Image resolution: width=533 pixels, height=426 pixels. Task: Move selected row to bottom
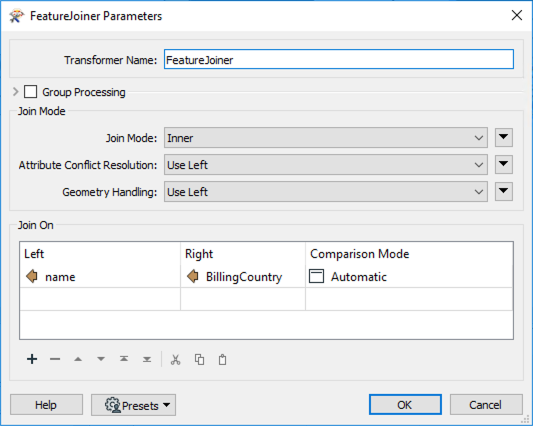147,359
